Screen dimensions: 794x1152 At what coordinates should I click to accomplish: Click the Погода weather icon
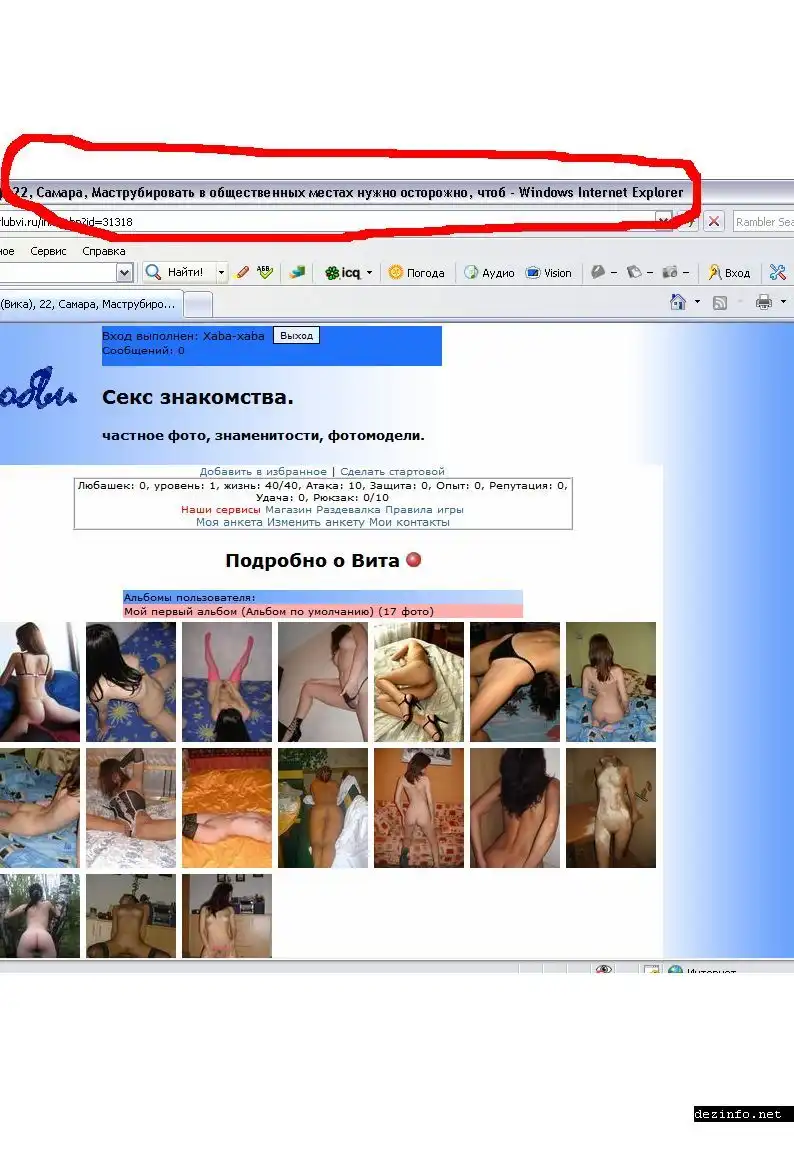pos(396,272)
